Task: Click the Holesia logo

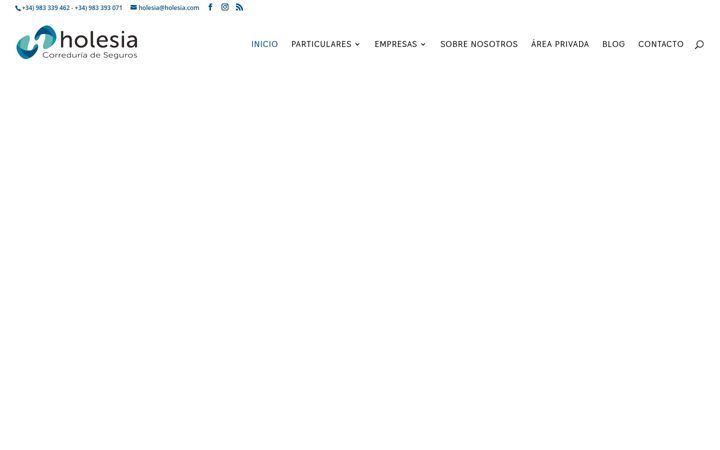Action: [77, 42]
